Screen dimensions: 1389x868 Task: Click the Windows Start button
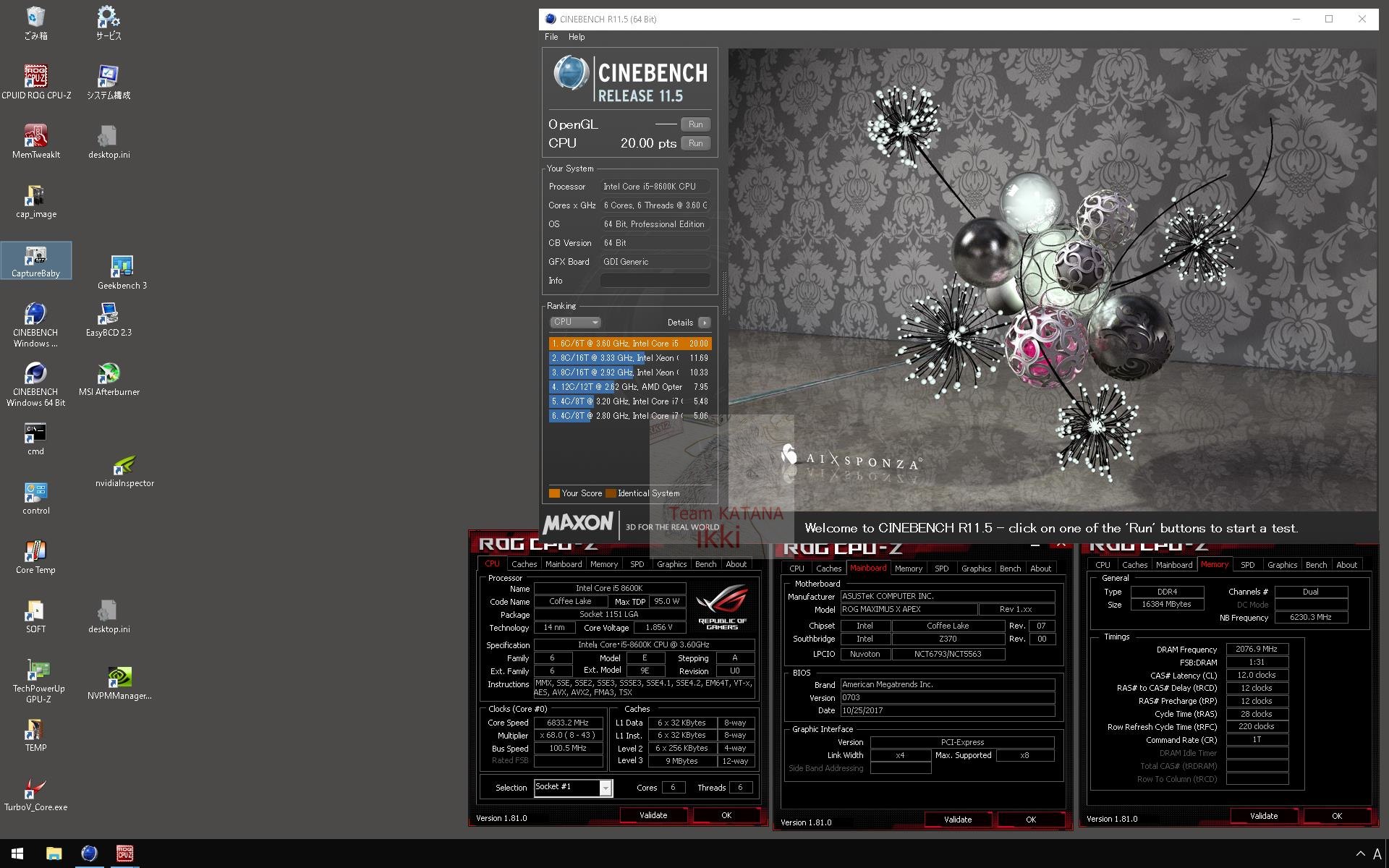(x=17, y=854)
